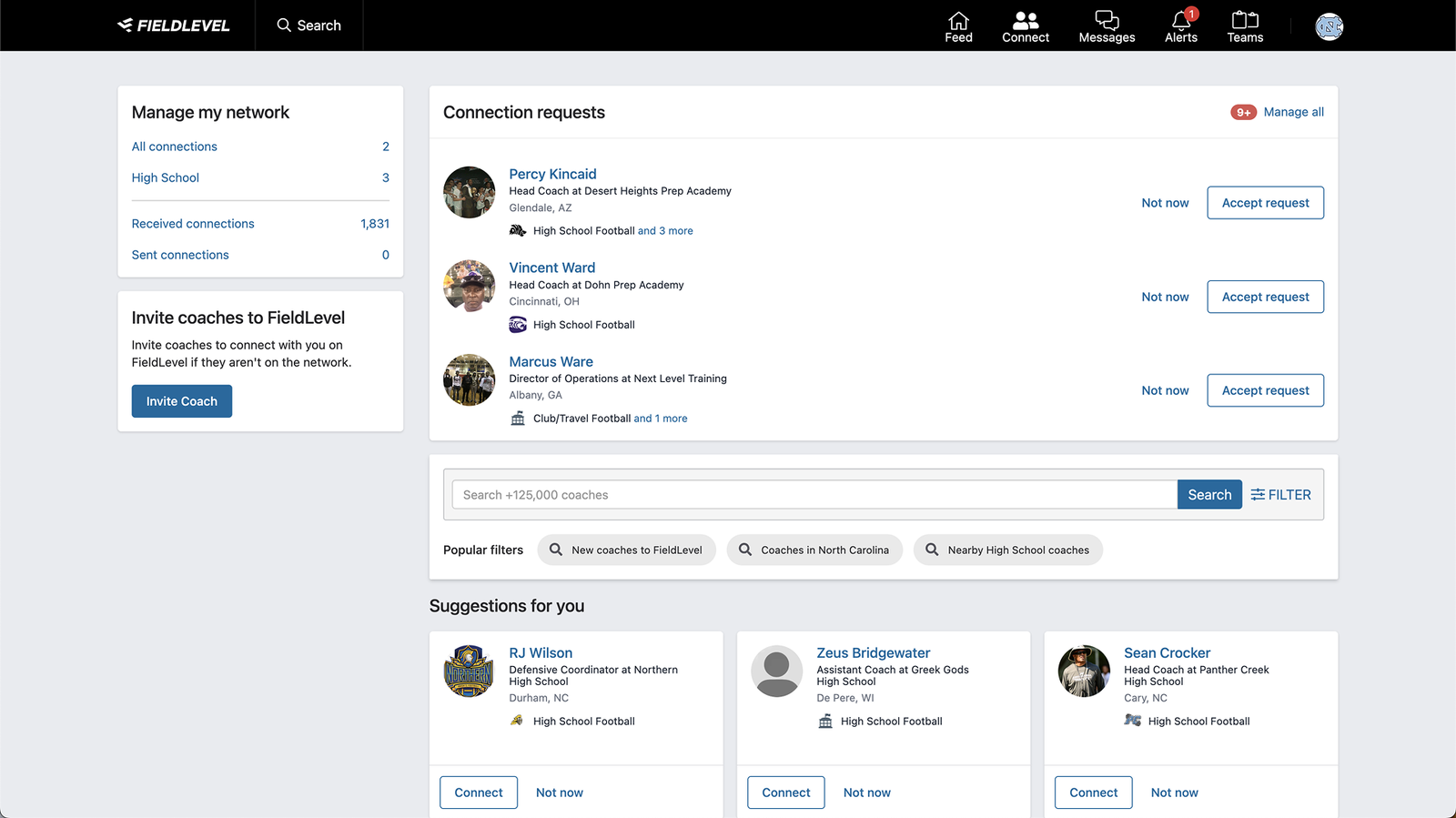Click Zeus Bridgewater's school building icon

(x=825, y=722)
